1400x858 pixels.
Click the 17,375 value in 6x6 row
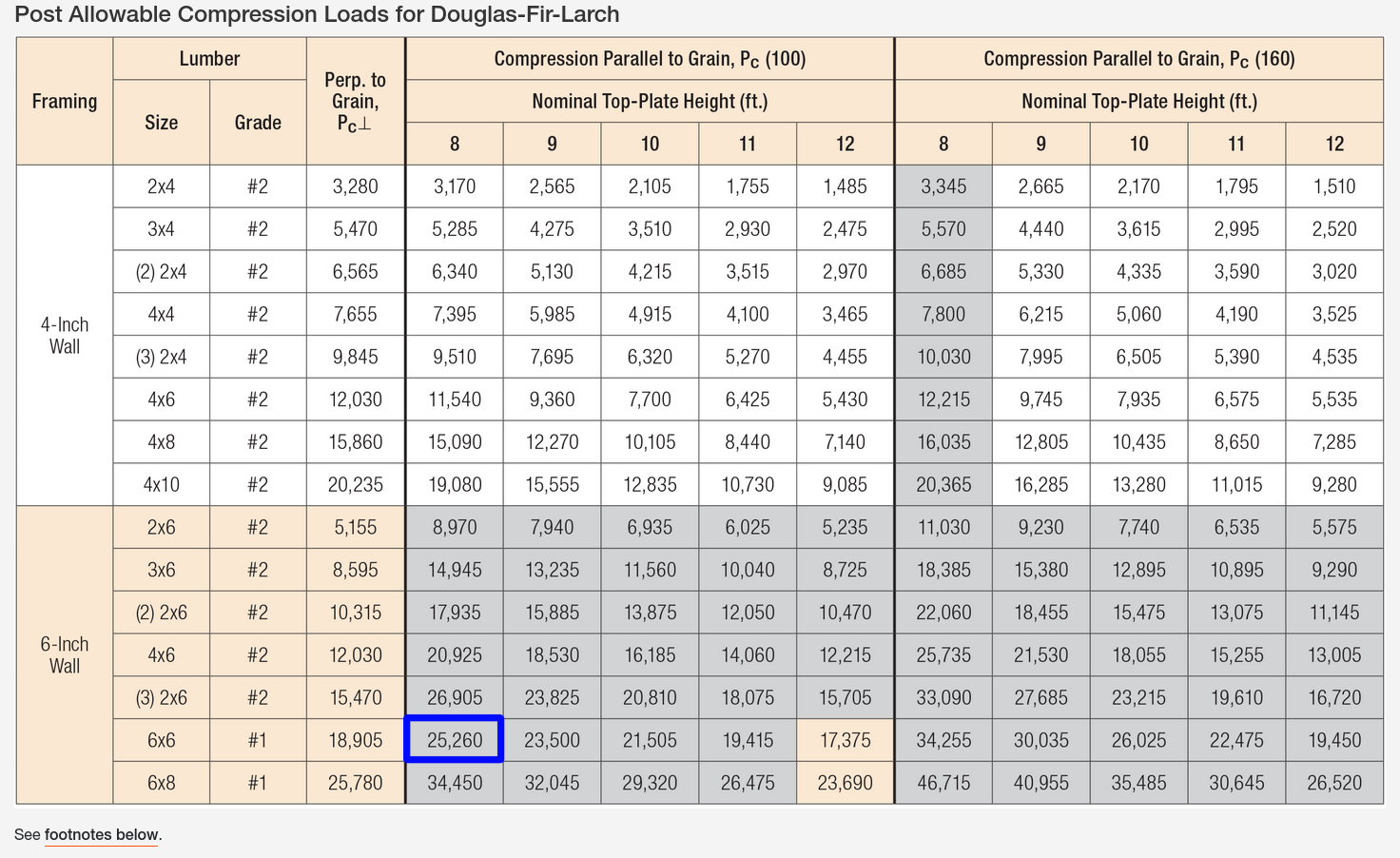coord(845,740)
